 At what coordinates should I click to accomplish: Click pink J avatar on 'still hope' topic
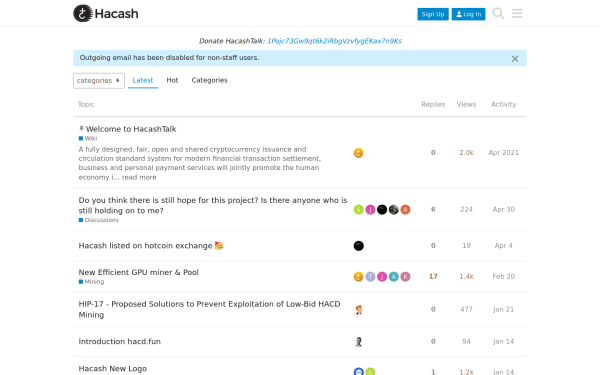click(x=370, y=210)
